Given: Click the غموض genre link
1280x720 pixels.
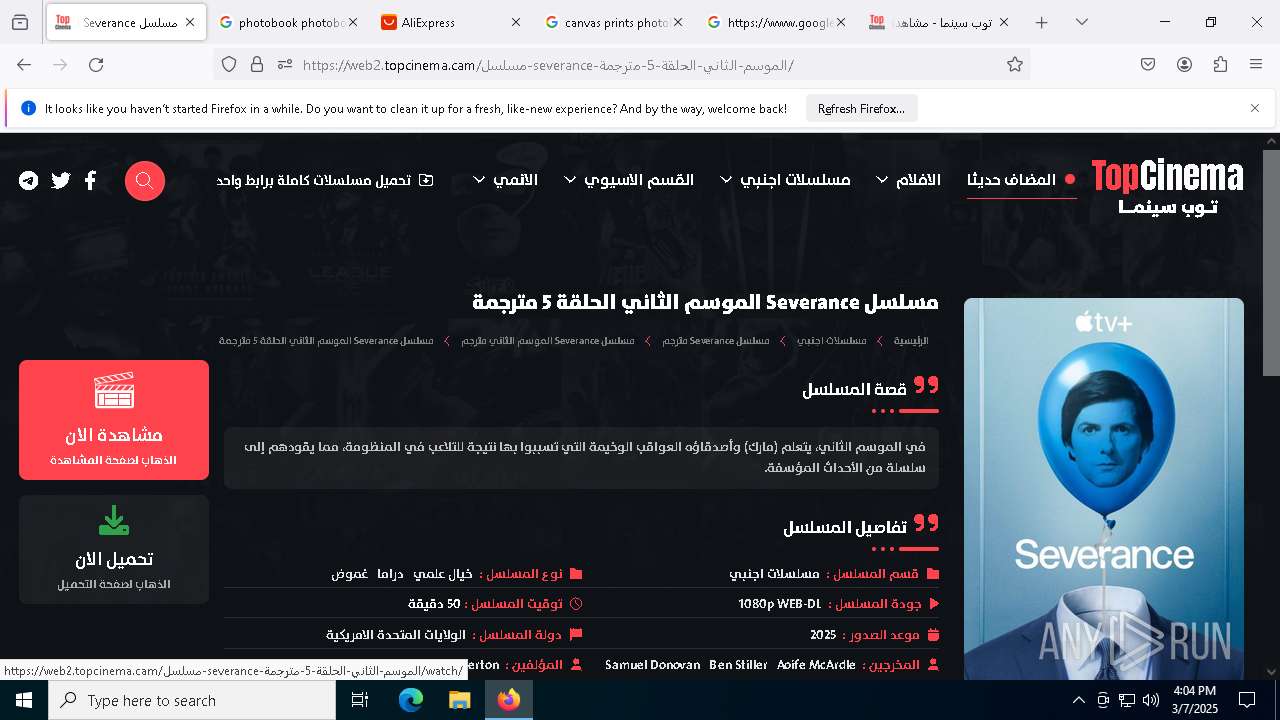Looking at the screenshot, I should point(350,574).
